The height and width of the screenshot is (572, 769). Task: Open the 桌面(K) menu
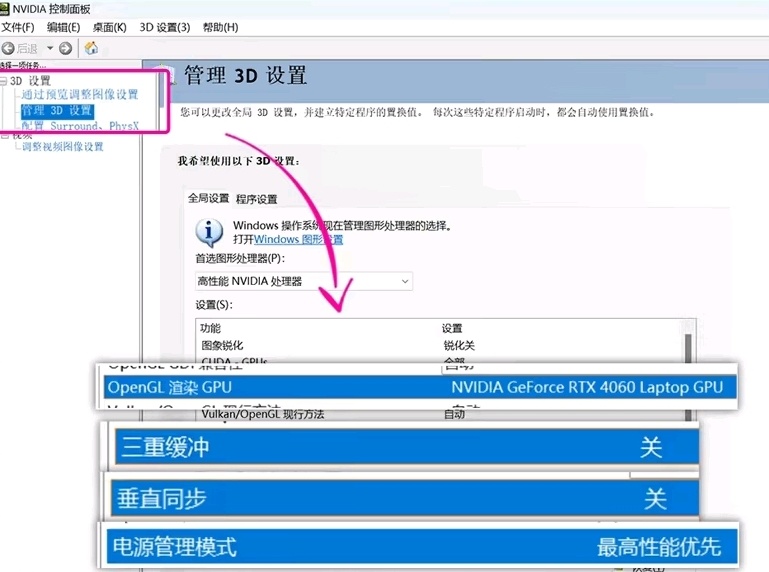109,27
